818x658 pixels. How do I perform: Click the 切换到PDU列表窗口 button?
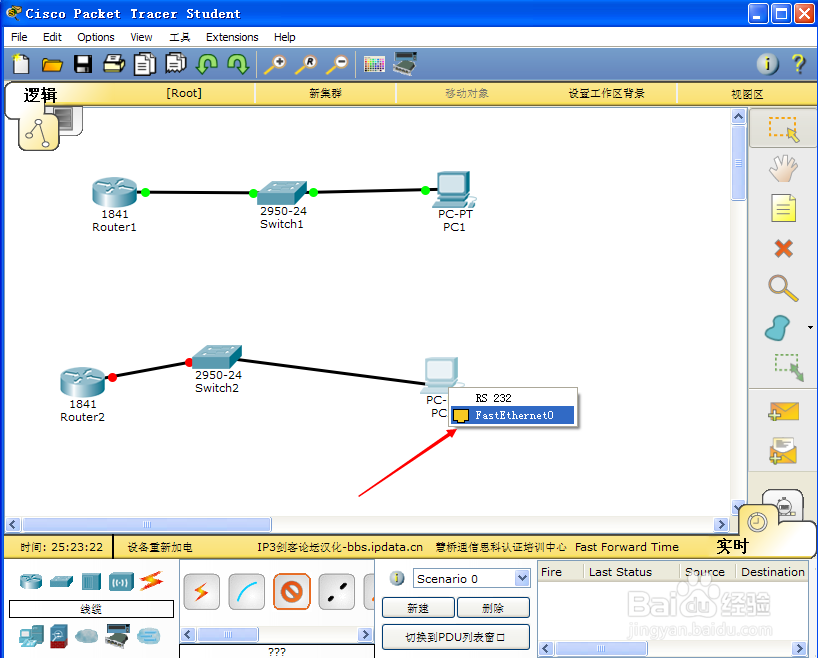coord(455,637)
